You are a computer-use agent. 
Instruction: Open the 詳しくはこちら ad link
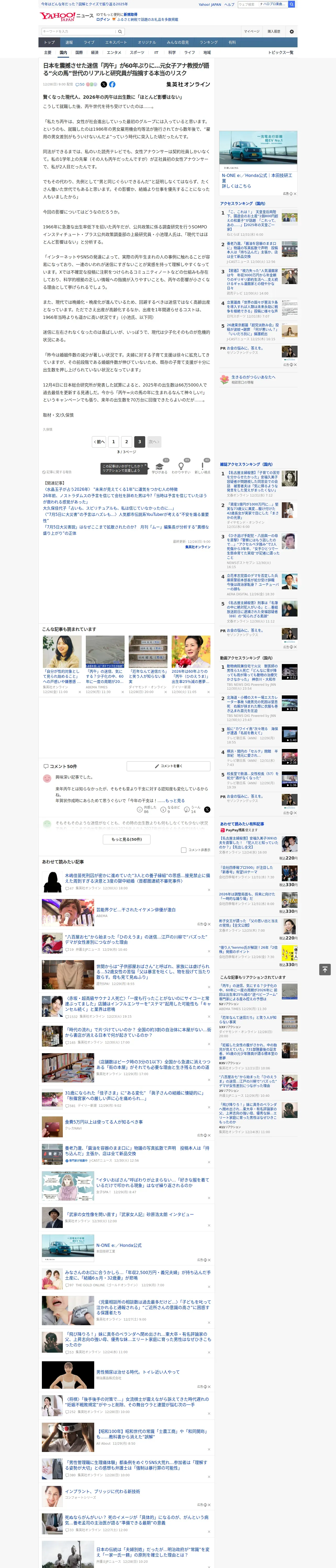(236, 186)
